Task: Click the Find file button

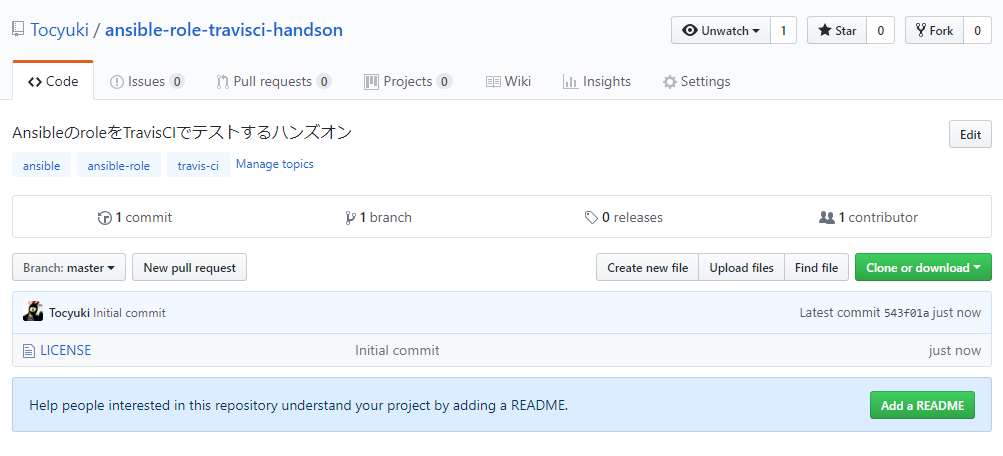Action: (x=816, y=267)
